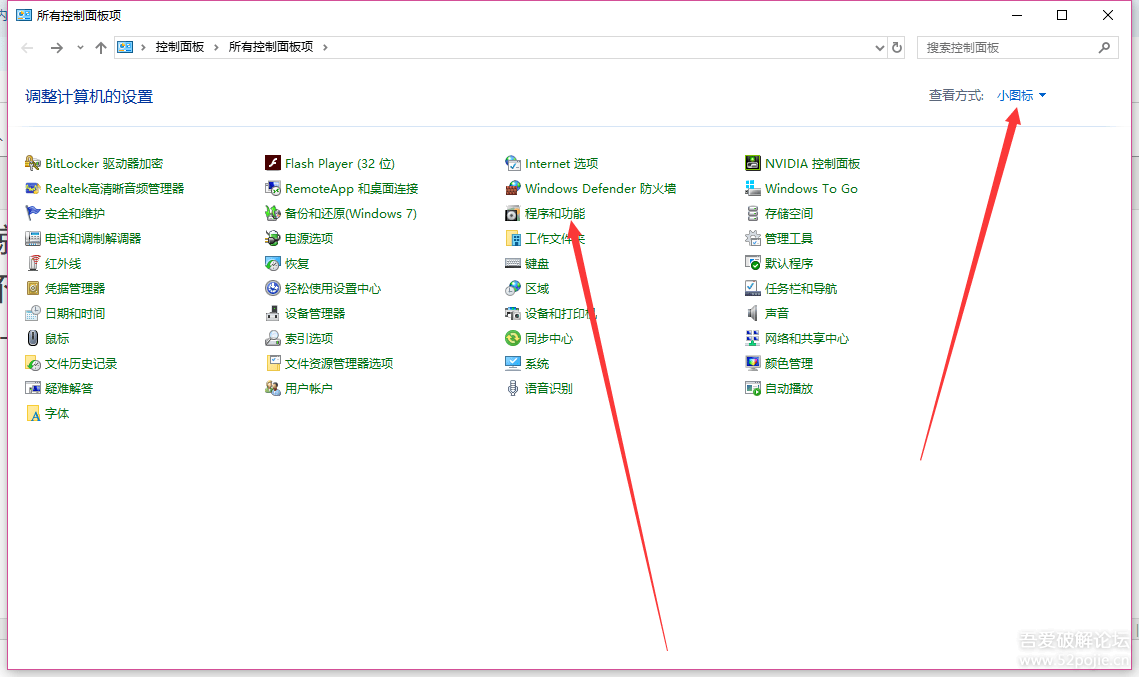Screen dimensions: 1139x677
Task: Click the back navigation arrow
Action: [x=28, y=48]
